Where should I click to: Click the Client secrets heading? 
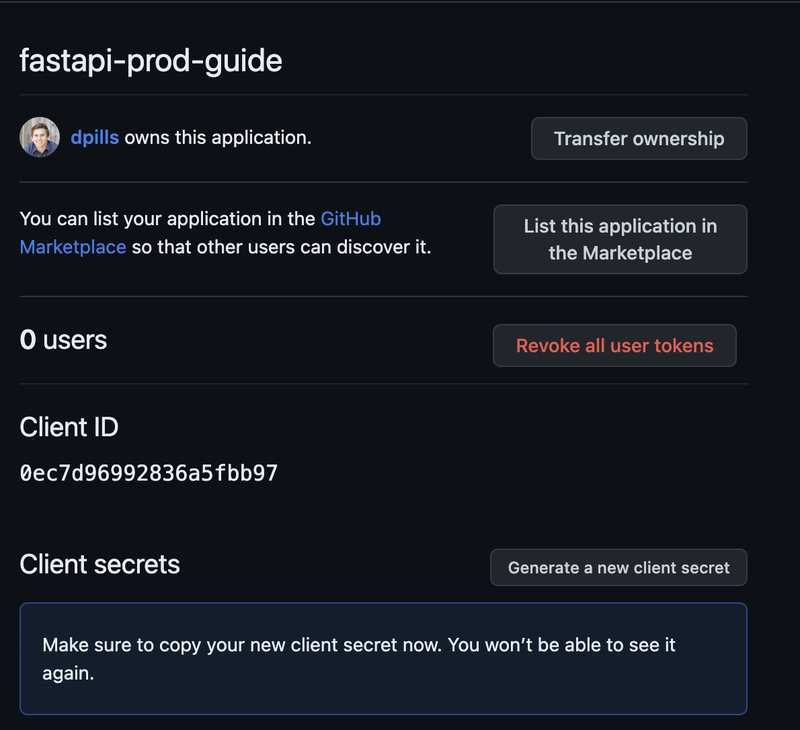[x=99, y=564]
